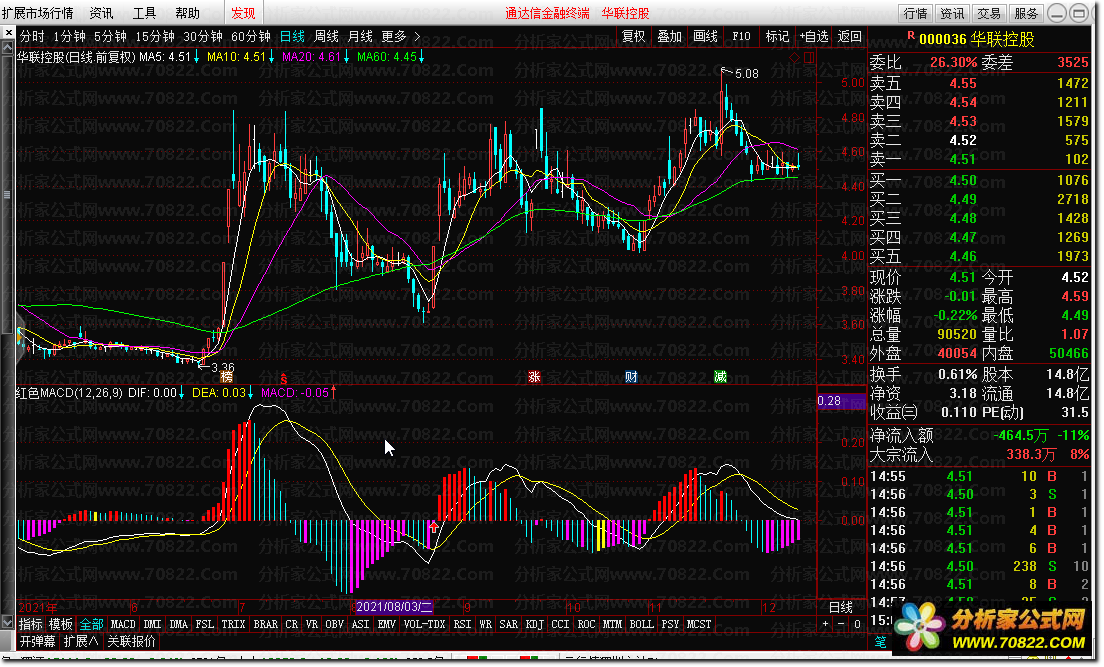Open the 复权 options

click(633, 37)
